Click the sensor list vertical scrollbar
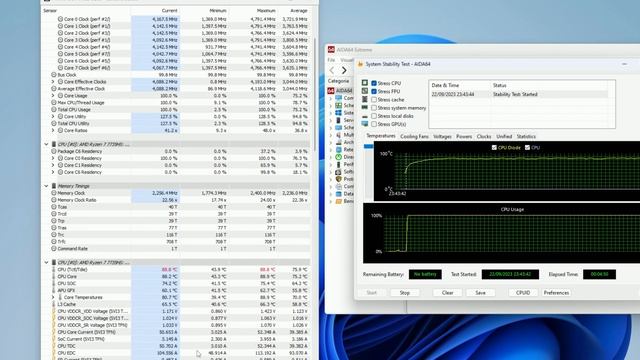640x360 pixels. coord(315,94)
